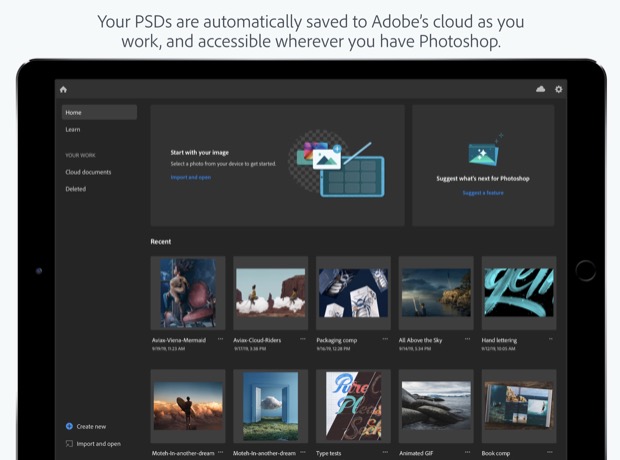Click the Create new plus icon
Screen dimensions: 620x460
[69, 426]
